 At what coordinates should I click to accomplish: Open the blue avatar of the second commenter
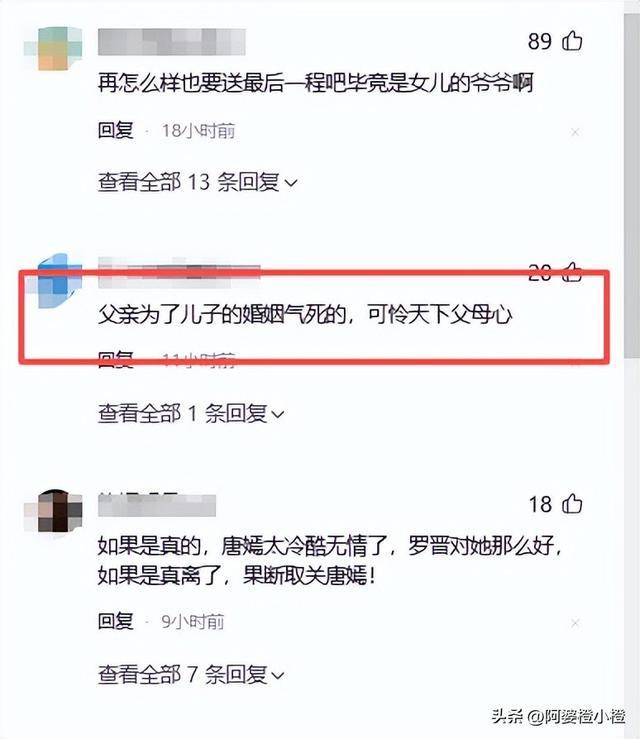pyautogui.click(x=53, y=281)
